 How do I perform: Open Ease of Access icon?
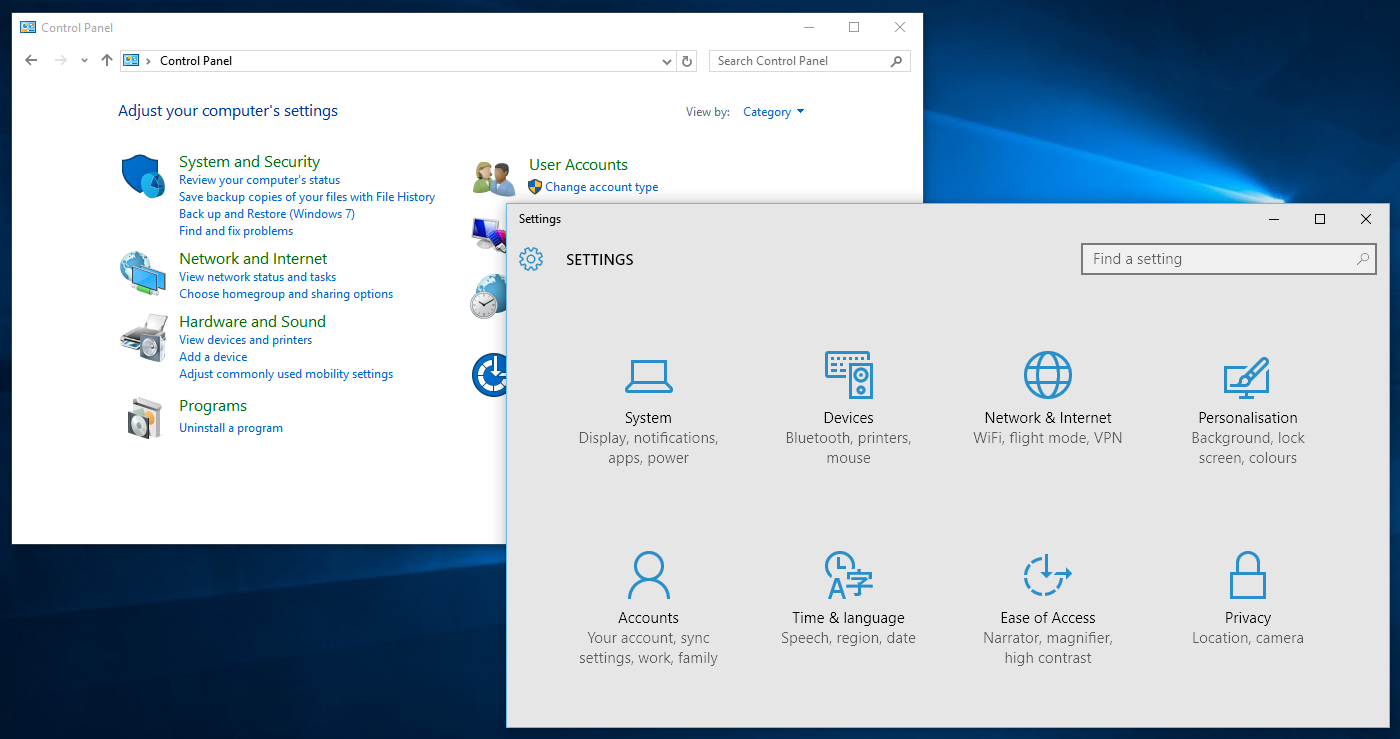pyautogui.click(x=1047, y=575)
